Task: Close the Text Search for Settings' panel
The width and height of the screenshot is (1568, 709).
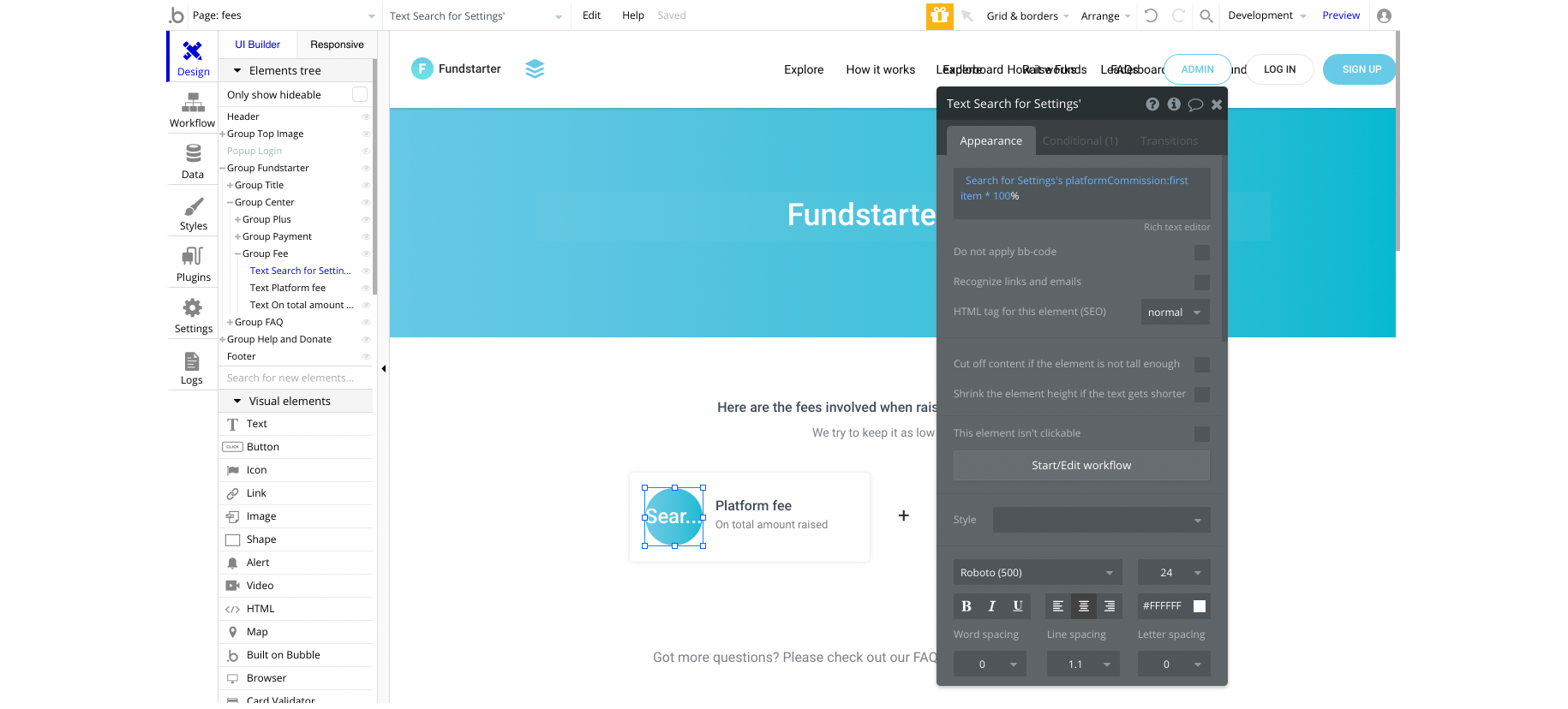Action: point(1217,104)
